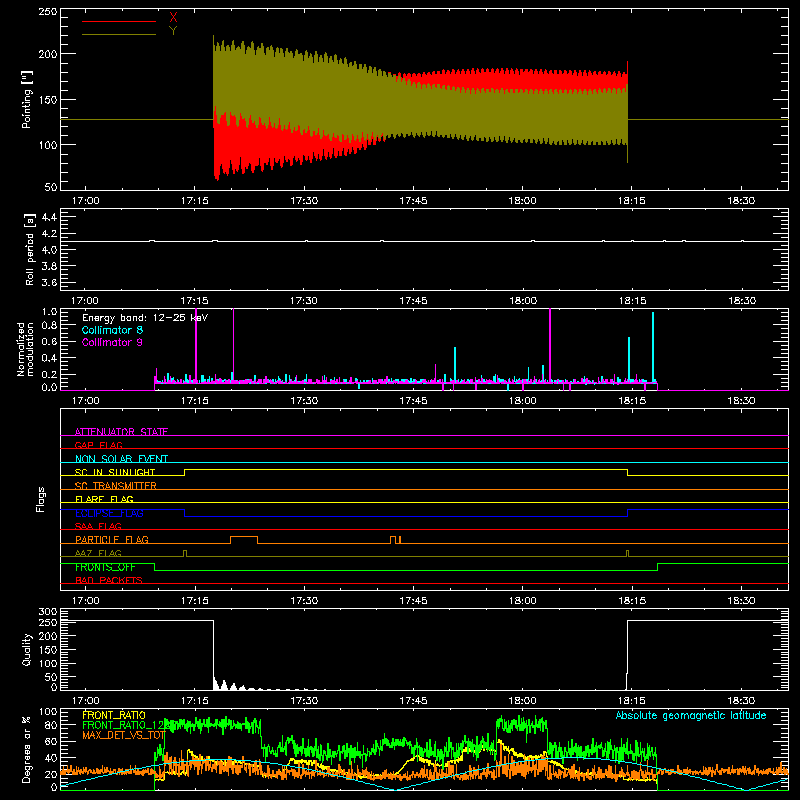
Task: Click 18:00 below the Roll period plot
Action: (522, 301)
